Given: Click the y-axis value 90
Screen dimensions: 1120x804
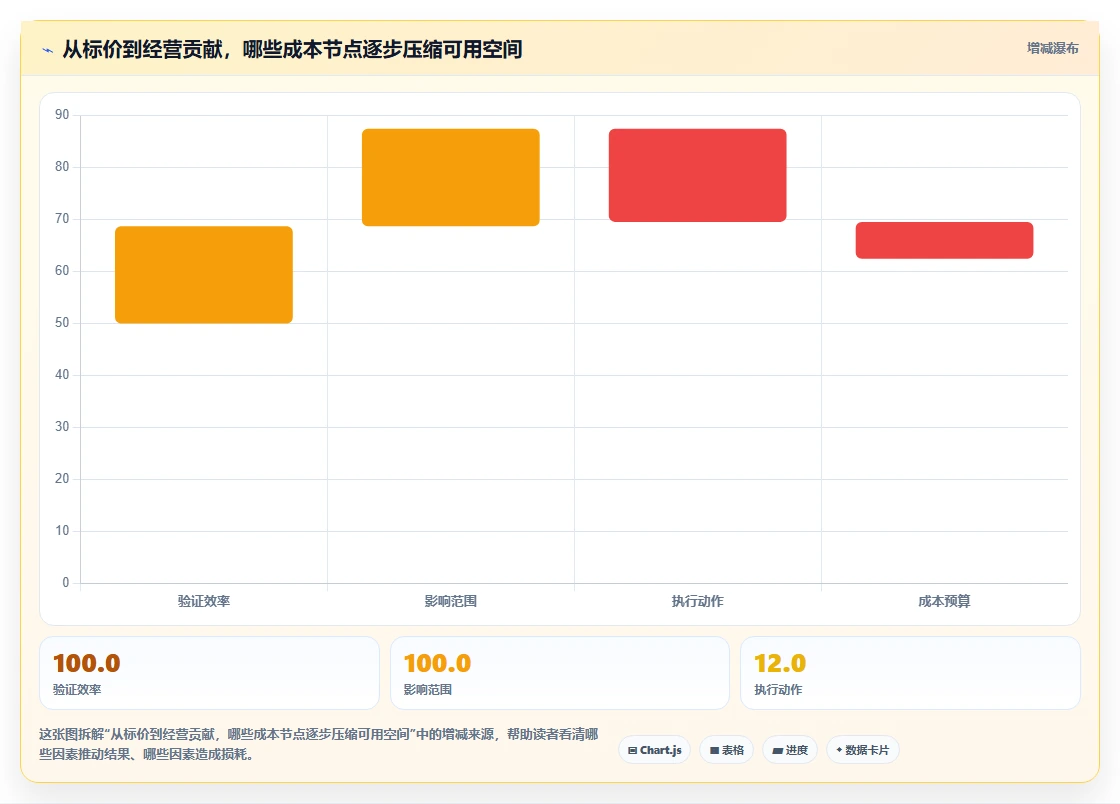Looking at the screenshot, I should click(62, 114).
